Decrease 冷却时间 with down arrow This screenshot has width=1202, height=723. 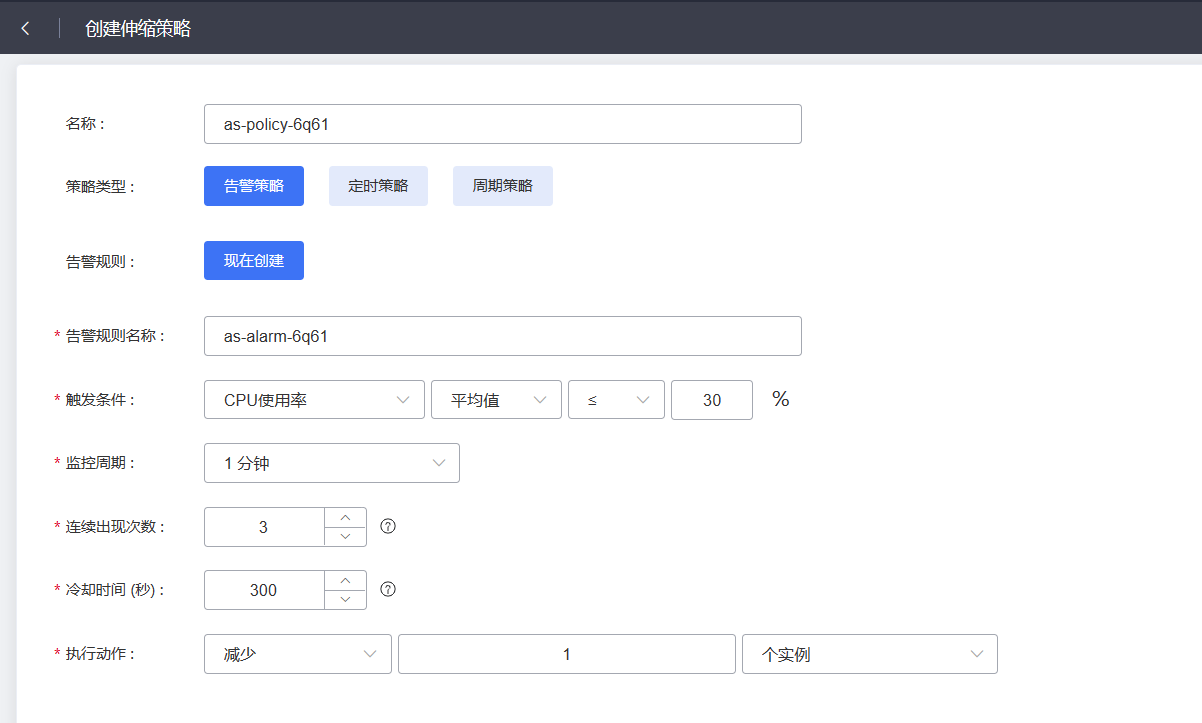(x=345, y=599)
